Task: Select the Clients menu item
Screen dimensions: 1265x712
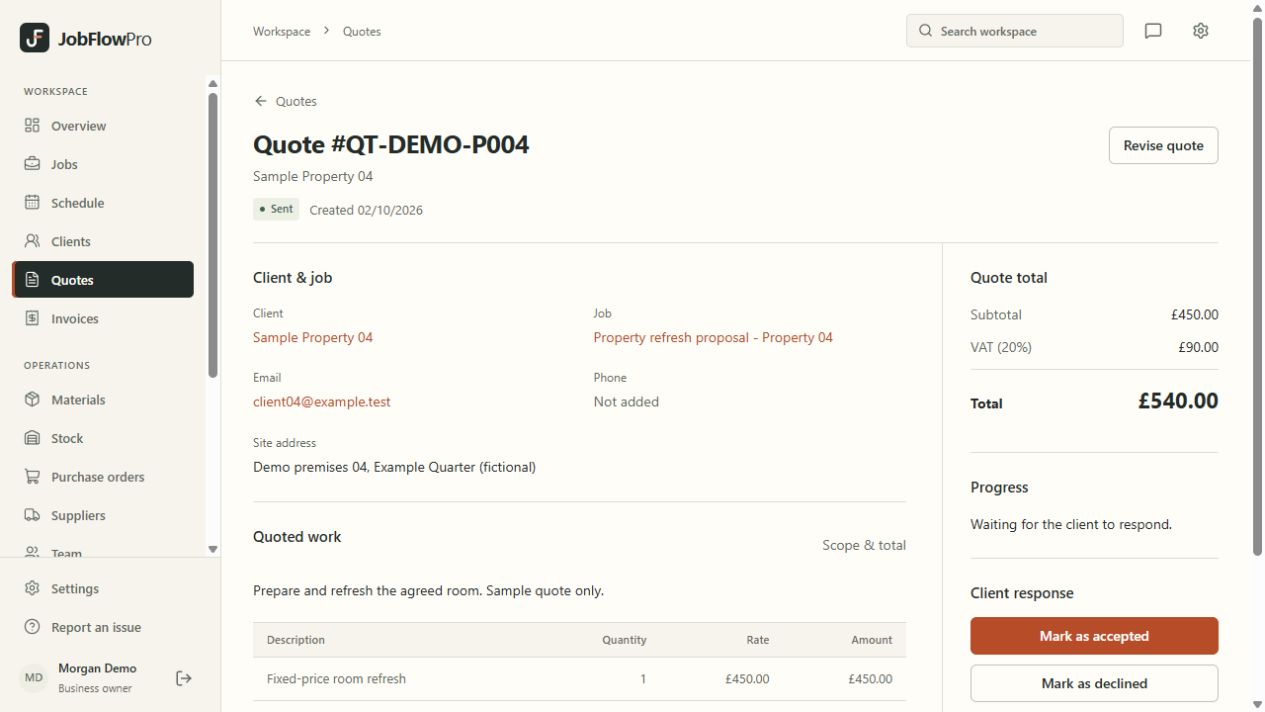Action: (103, 241)
